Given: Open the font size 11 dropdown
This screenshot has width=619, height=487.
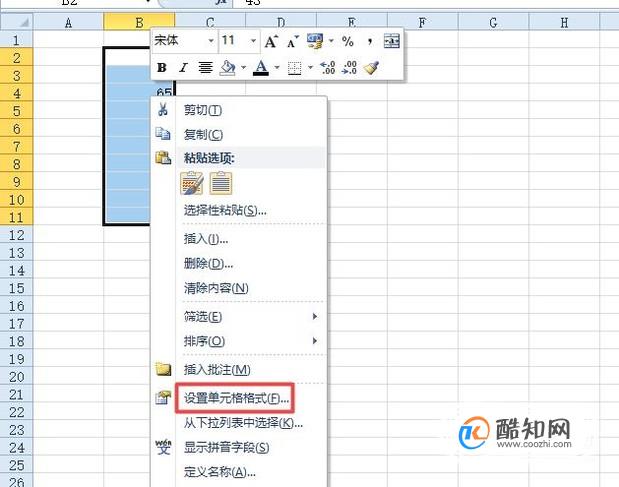Looking at the screenshot, I should [253, 41].
